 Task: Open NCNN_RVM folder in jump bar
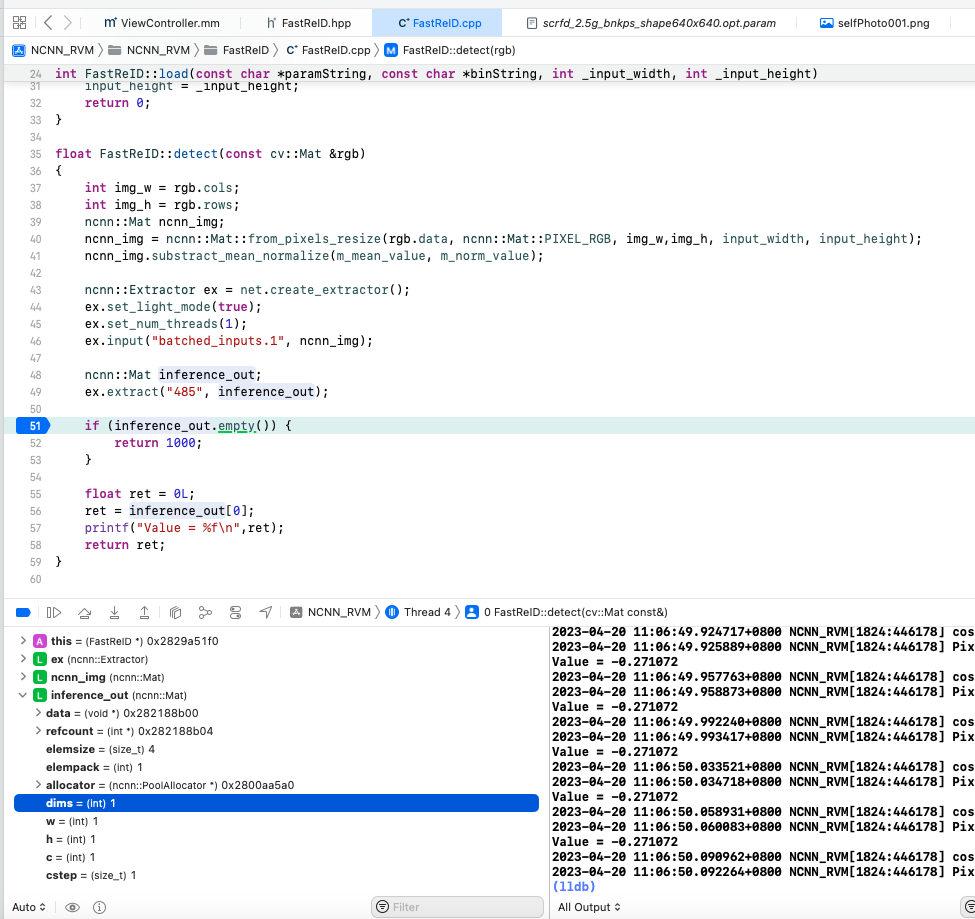(x=149, y=50)
